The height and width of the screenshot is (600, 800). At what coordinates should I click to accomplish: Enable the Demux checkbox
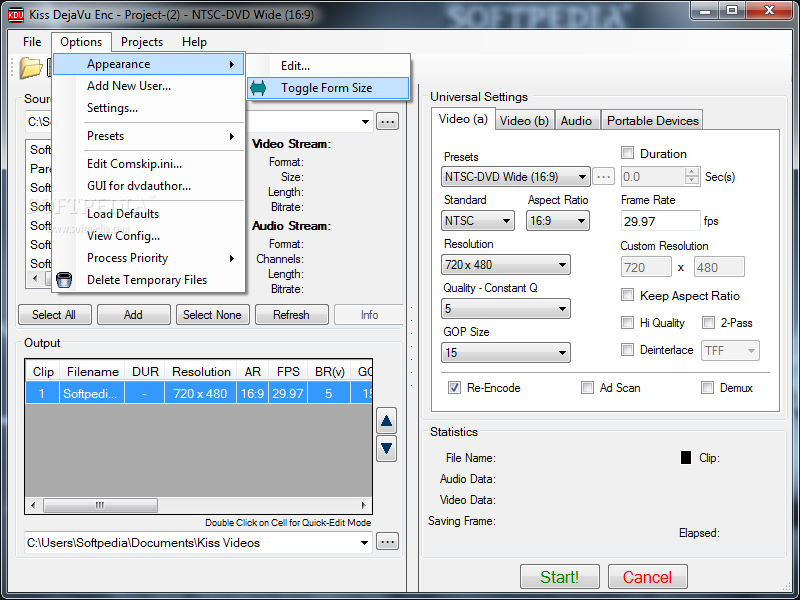click(707, 387)
